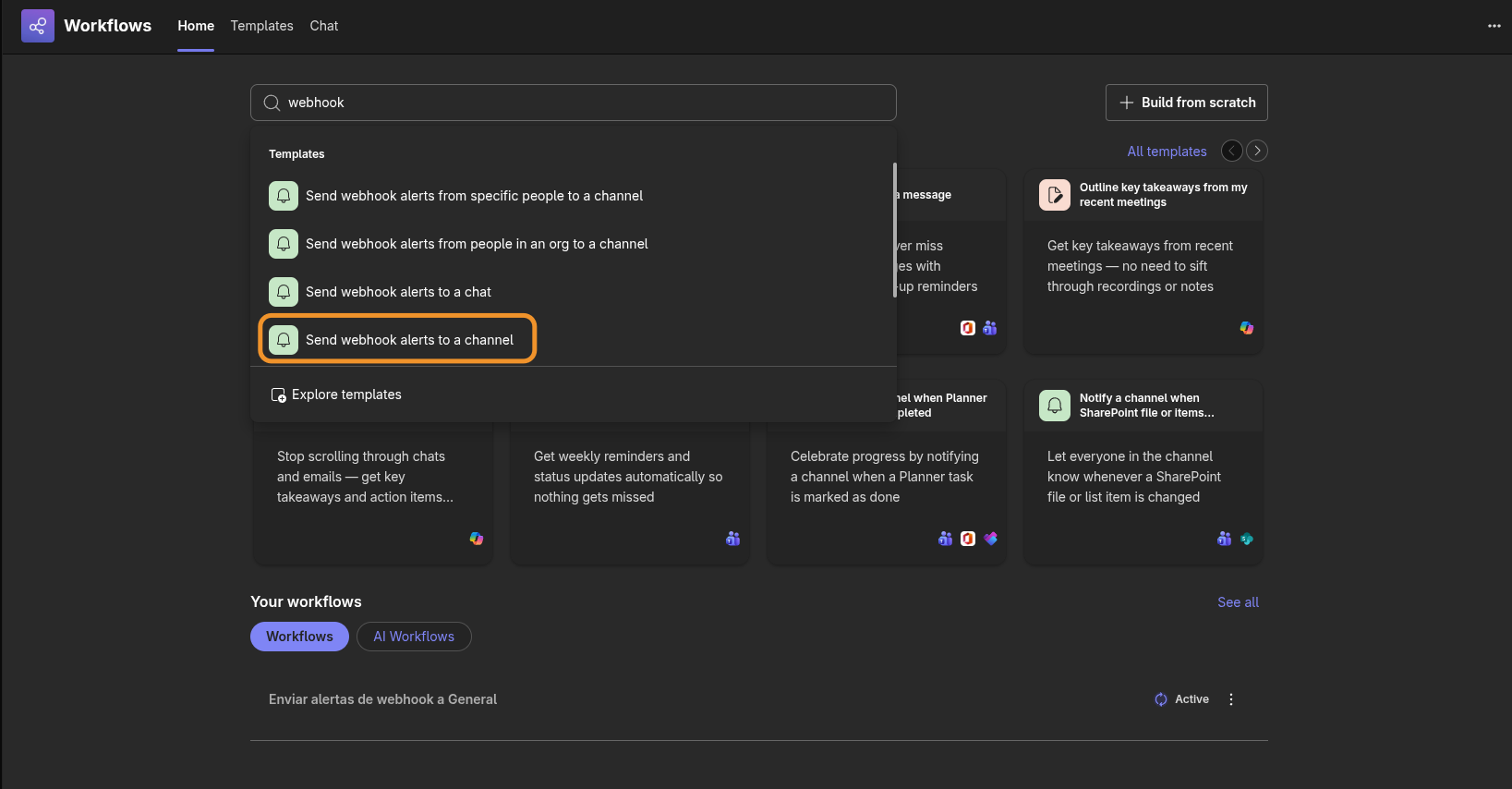Click the suggestion list scrollbar
Viewport: 1512px width, 789px height.
coord(894,229)
